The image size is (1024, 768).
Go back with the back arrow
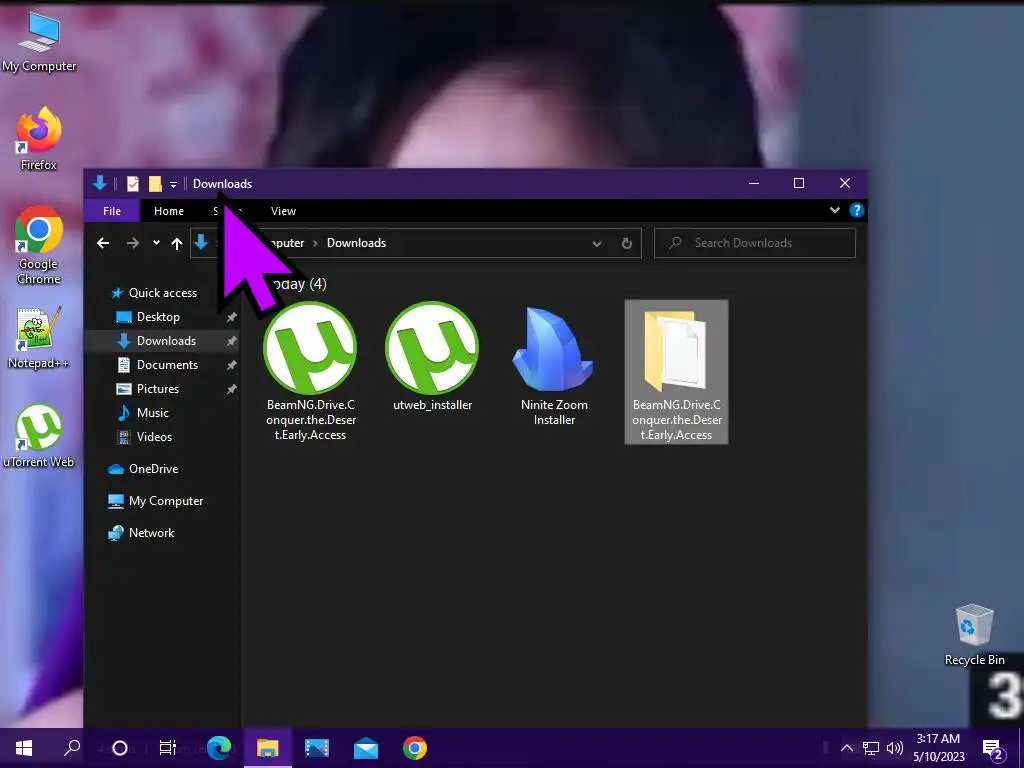point(103,243)
